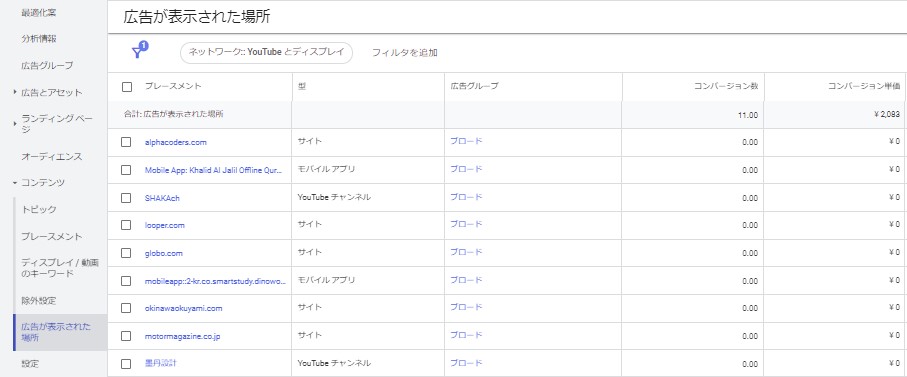Click the network YouTube and Display filter chip

pyautogui.click(x=267, y=53)
